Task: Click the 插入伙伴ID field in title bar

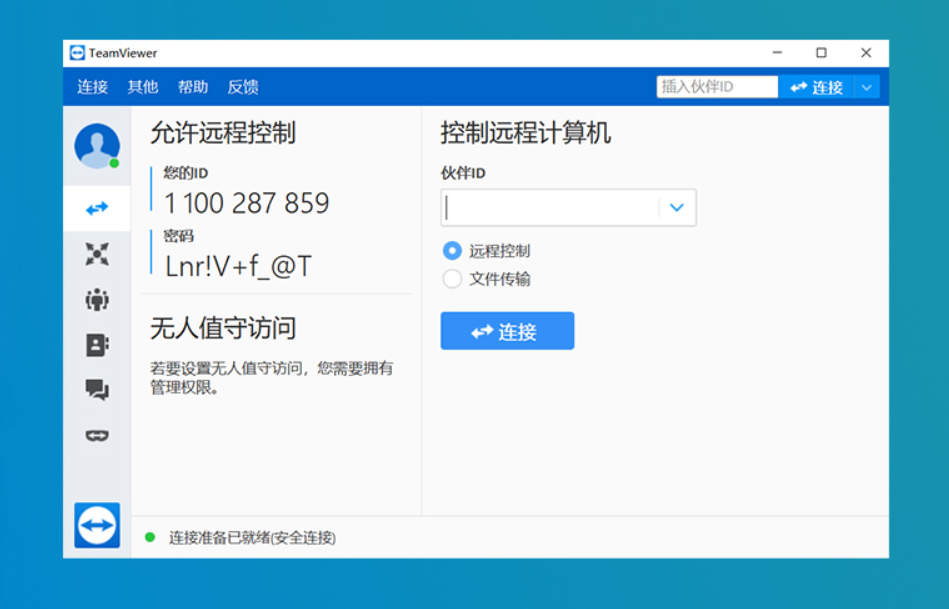Action: tap(716, 87)
